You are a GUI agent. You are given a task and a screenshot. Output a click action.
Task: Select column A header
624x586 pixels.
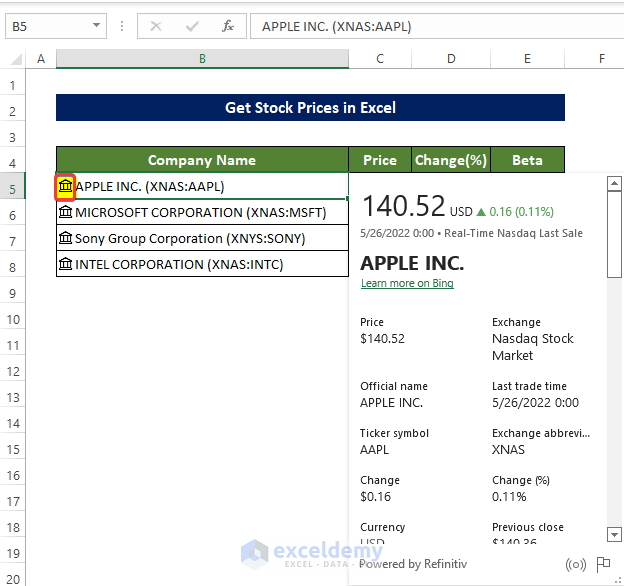41,59
